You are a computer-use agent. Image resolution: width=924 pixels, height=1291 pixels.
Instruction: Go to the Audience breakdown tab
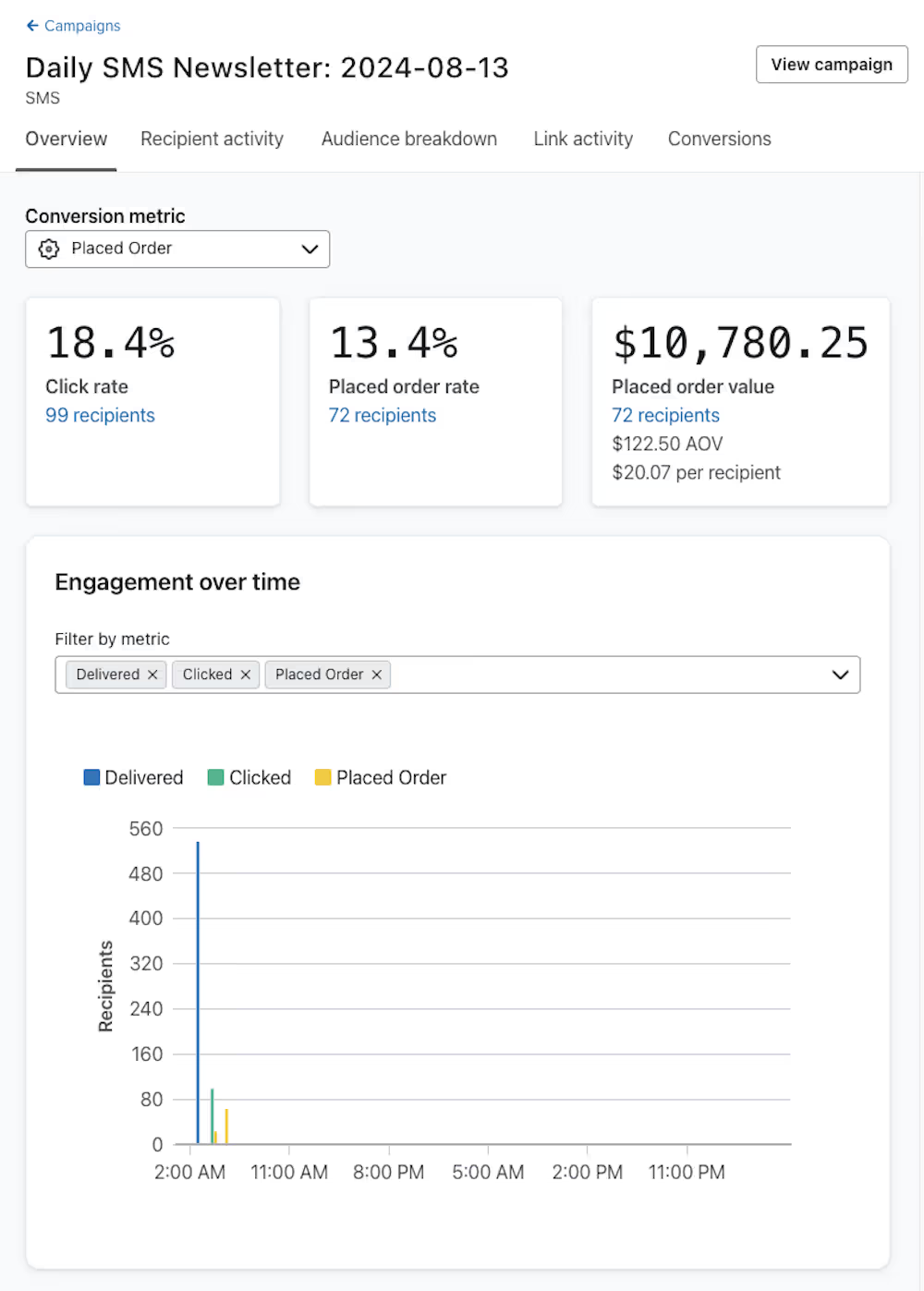[x=408, y=139]
